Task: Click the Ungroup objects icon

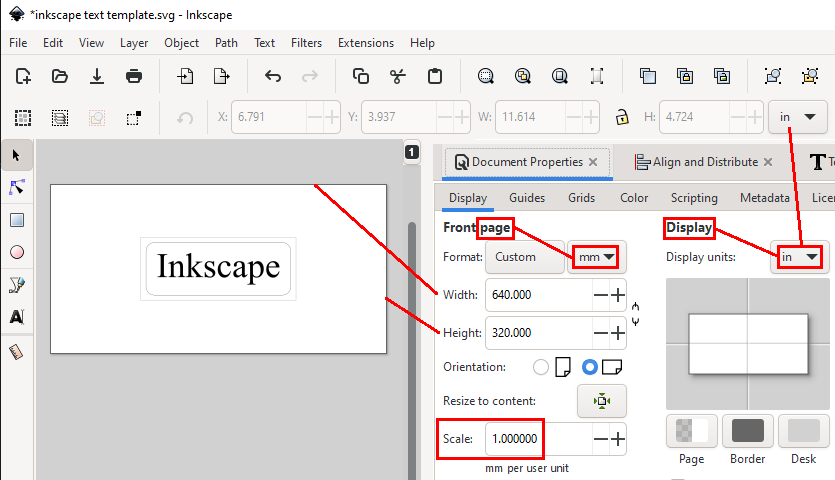Action: pos(810,76)
